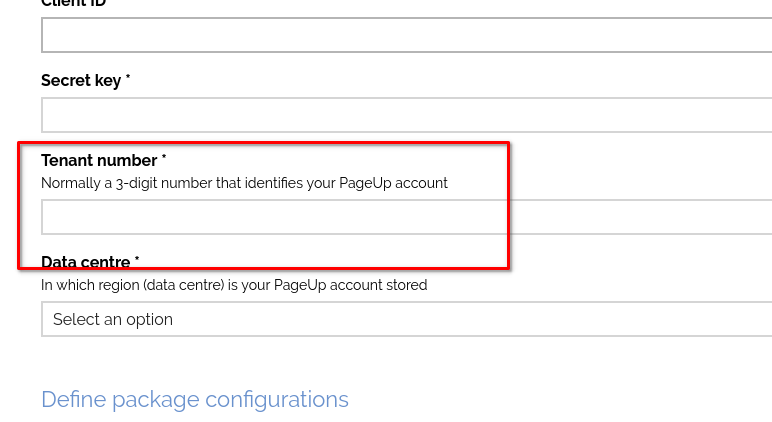
Task: Click the "Data centre" field label
Action: [x=86, y=262]
